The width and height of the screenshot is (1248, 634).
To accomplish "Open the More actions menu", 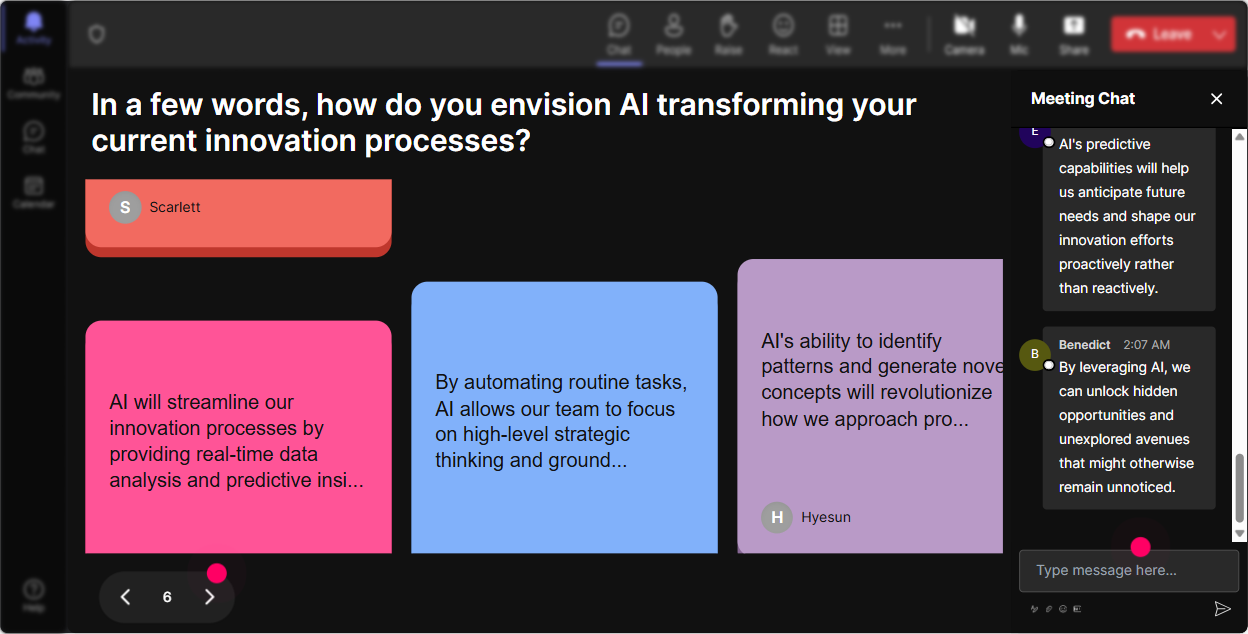I will point(893,34).
